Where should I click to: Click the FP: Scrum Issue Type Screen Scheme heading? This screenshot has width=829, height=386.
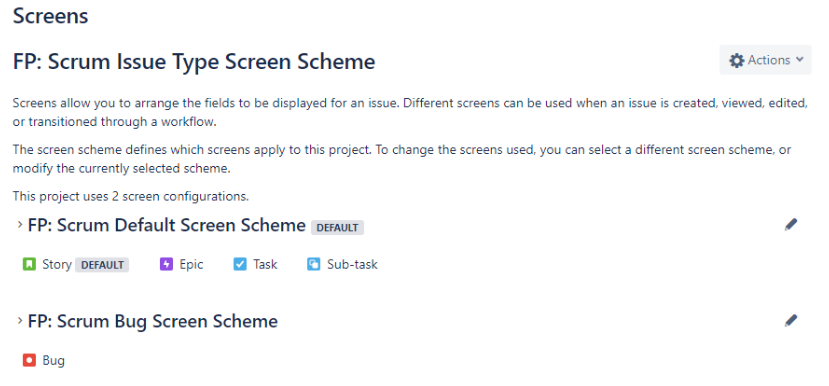(x=194, y=62)
